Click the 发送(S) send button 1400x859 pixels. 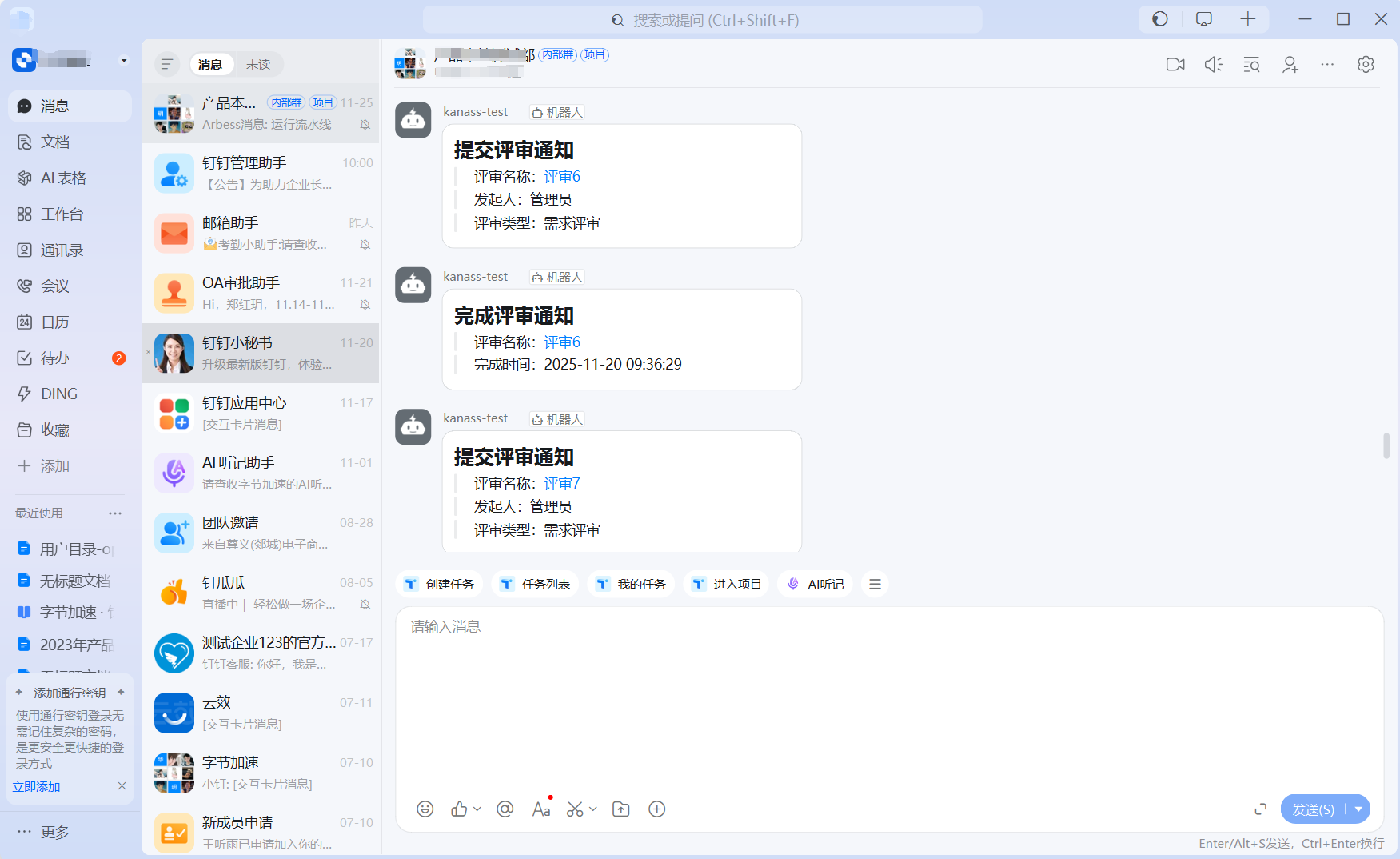1313,809
